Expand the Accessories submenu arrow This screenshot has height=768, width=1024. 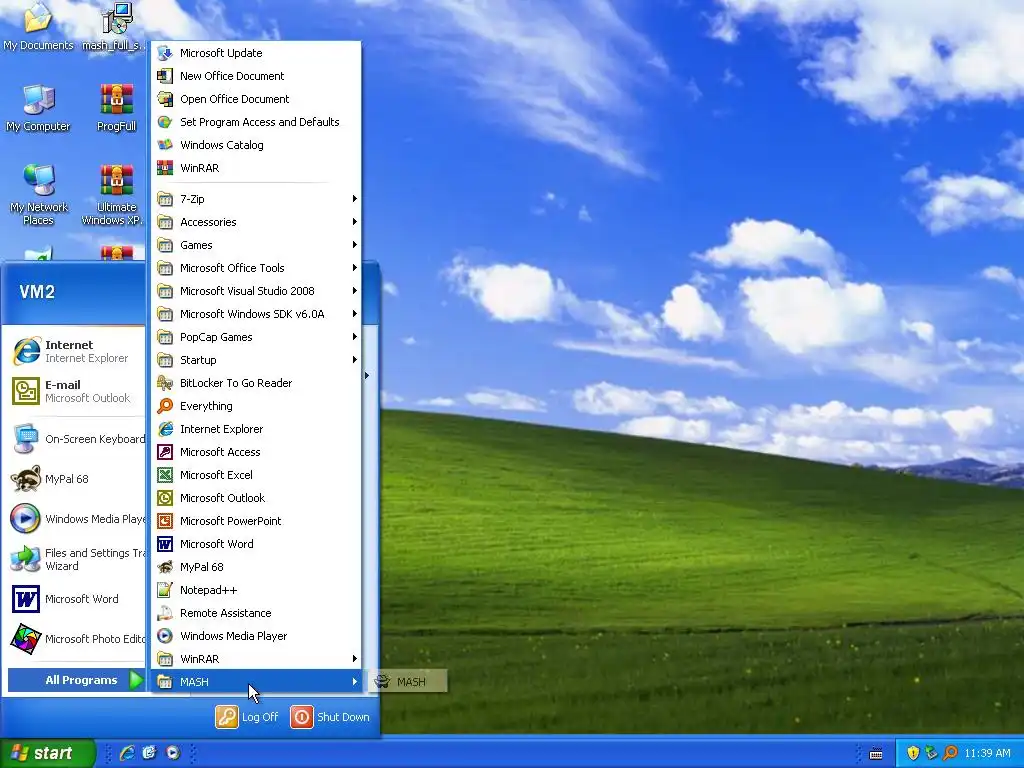[355, 221]
